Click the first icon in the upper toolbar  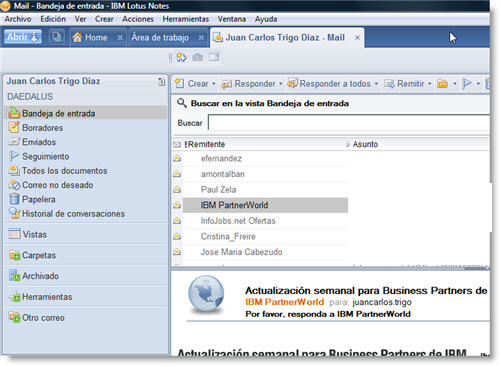[x=181, y=57]
